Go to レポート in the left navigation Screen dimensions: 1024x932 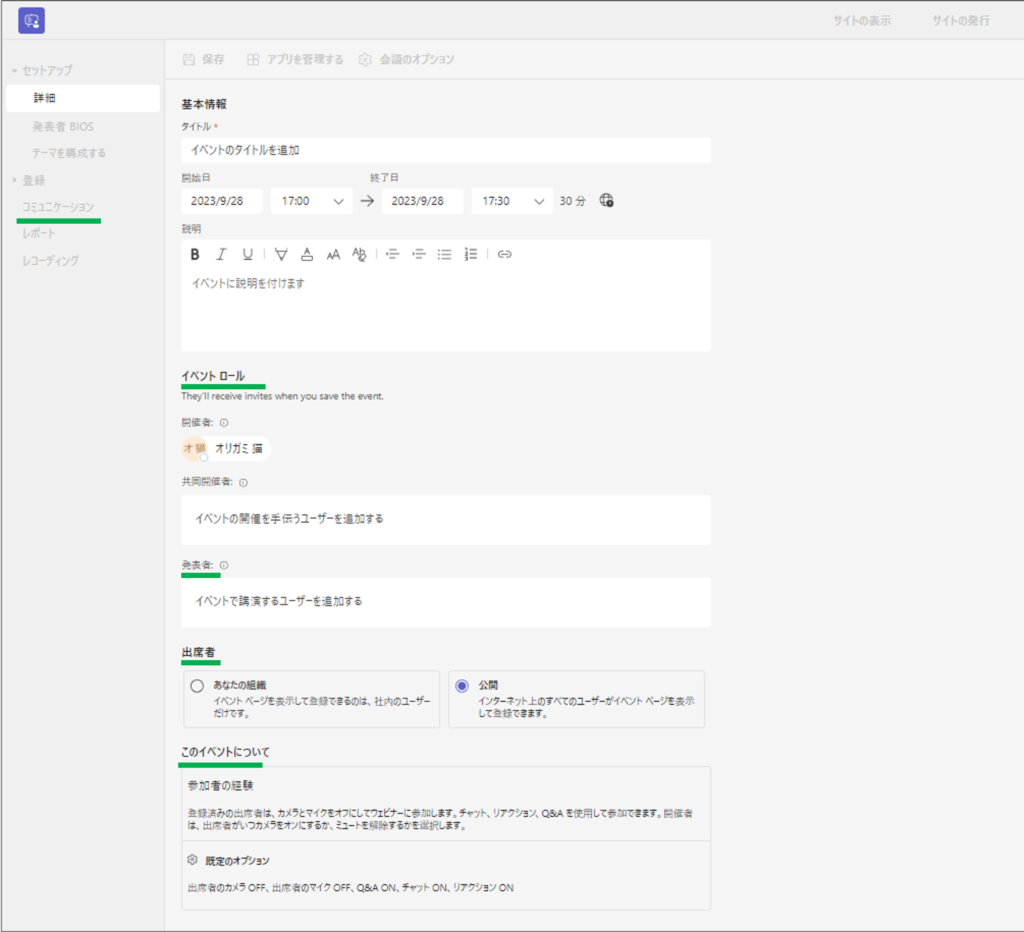click(39, 233)
